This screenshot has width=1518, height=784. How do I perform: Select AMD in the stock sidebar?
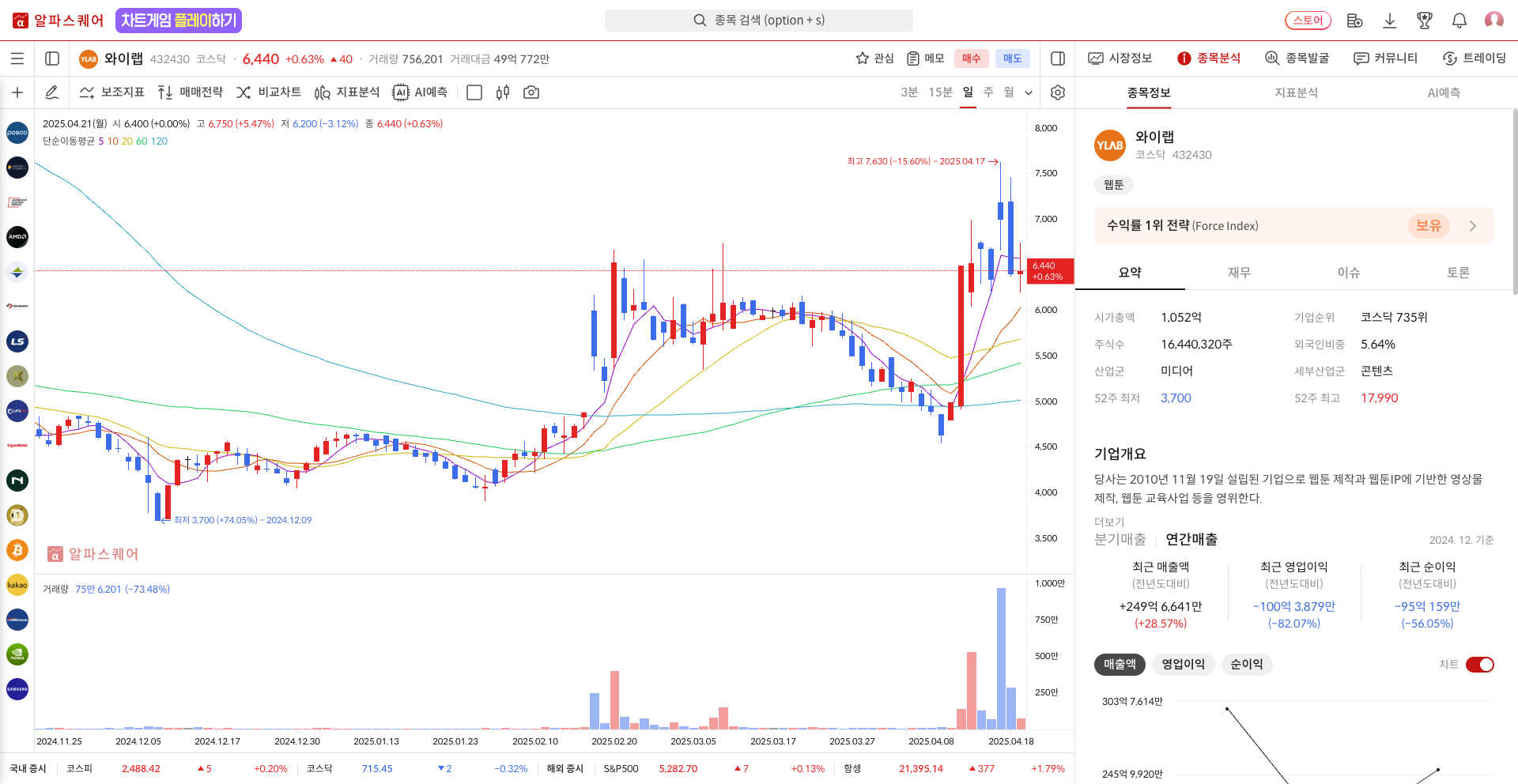17,237
